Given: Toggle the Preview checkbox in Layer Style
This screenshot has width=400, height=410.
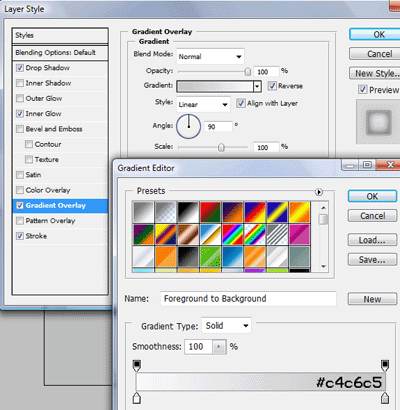Looking at the screenshot, I should click(x=363, y=89).
